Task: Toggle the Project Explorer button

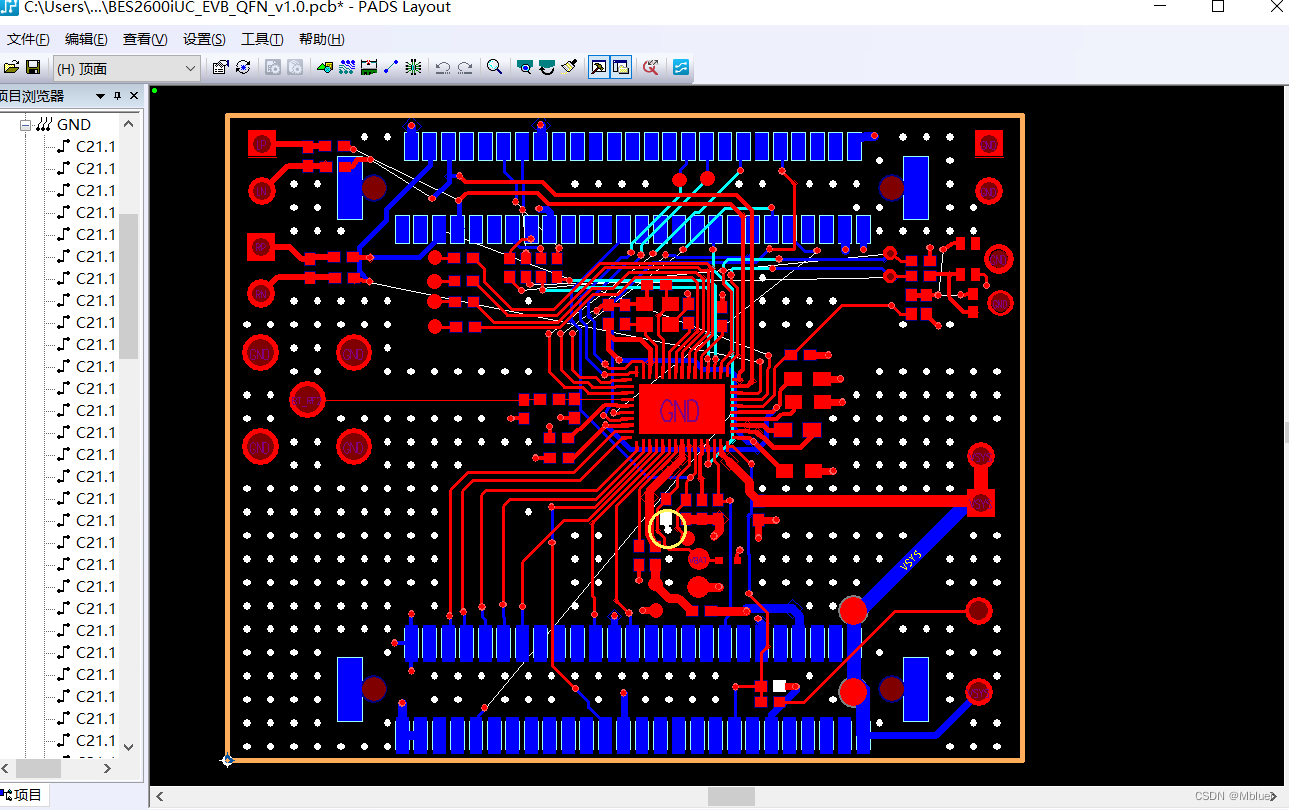Action: pos(621,67)
